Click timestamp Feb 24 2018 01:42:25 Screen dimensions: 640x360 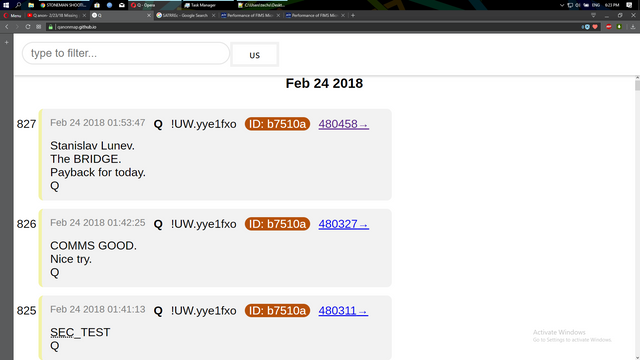tap(98, 223)
